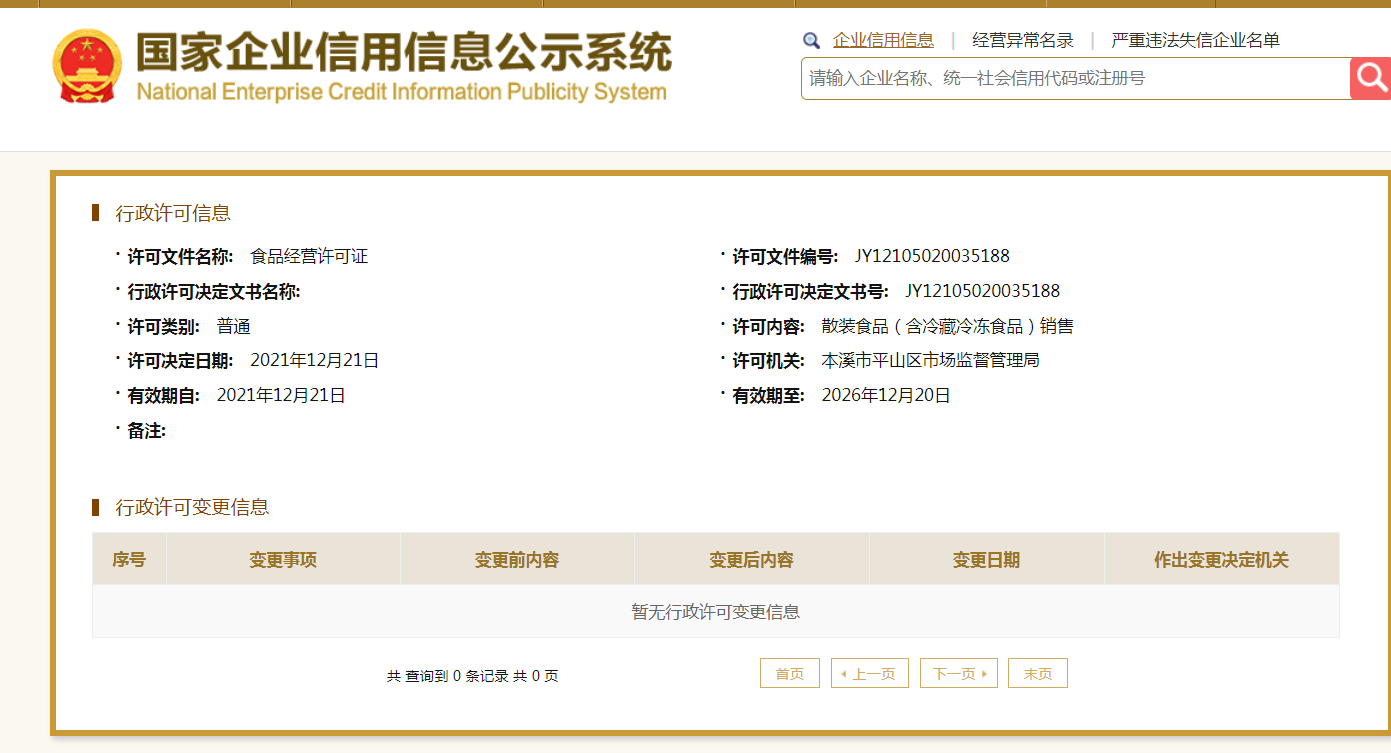Click the 有效期自 value 2021年12月21日

pyautogui.click(x=281, y=395)
